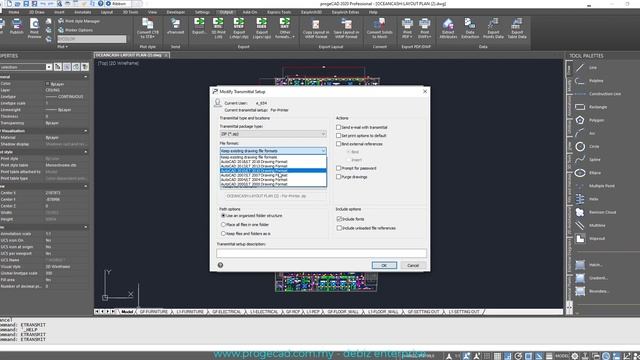Screen dimensions: 640x360
Task: Click Export Points Data icon
Action: (x=493, y=28)
